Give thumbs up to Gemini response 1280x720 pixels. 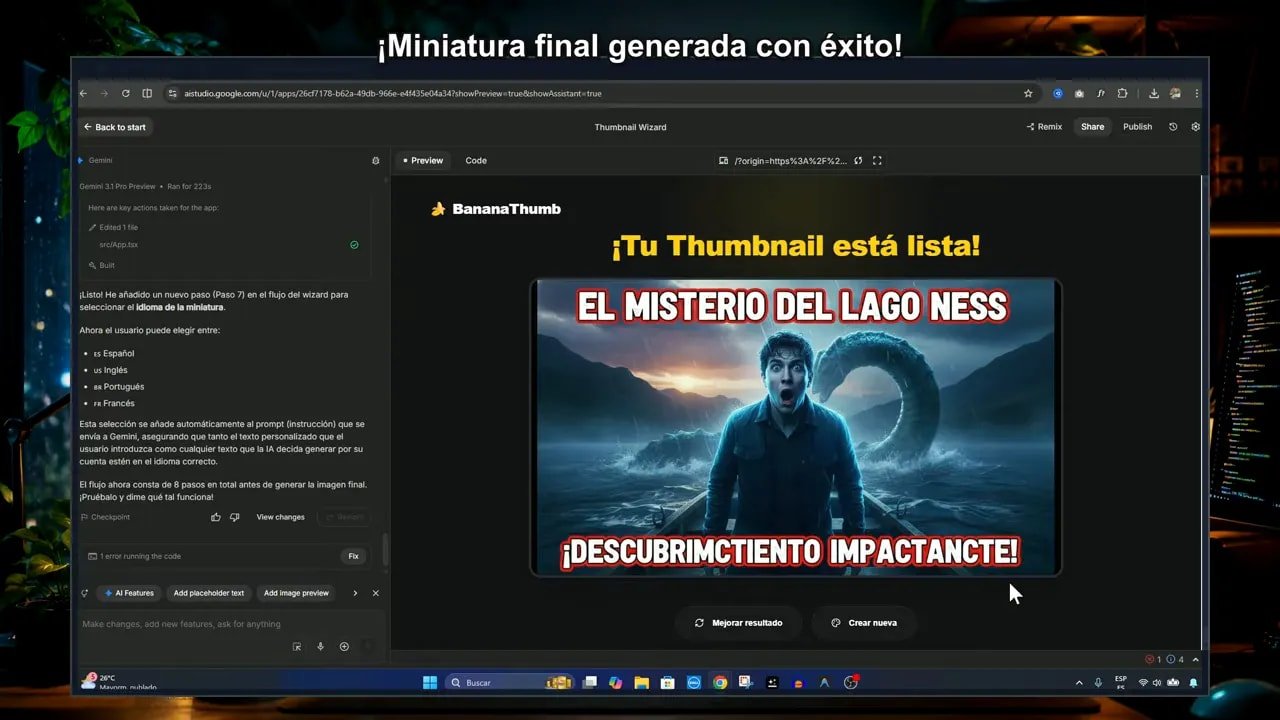tap(216, 517)
